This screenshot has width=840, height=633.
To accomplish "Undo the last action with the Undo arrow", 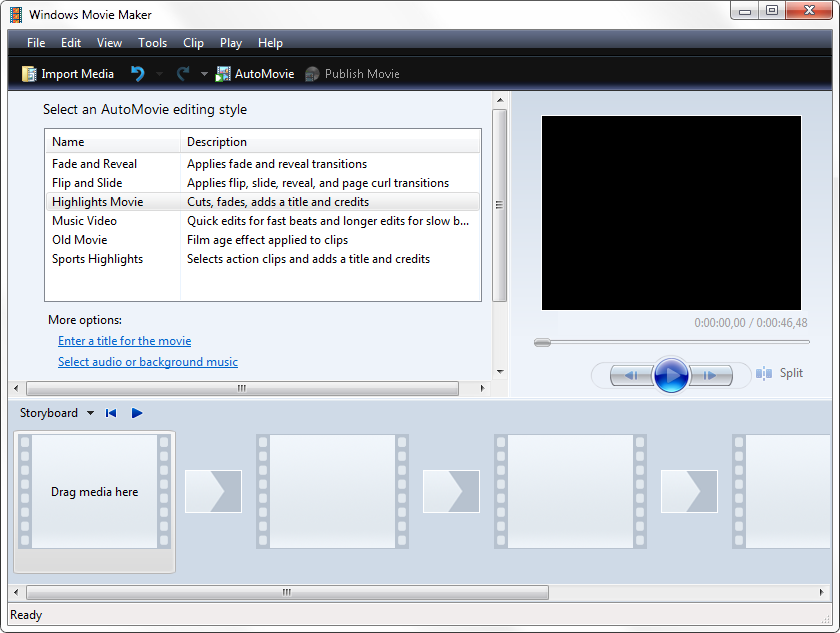I will click(138, 73).
